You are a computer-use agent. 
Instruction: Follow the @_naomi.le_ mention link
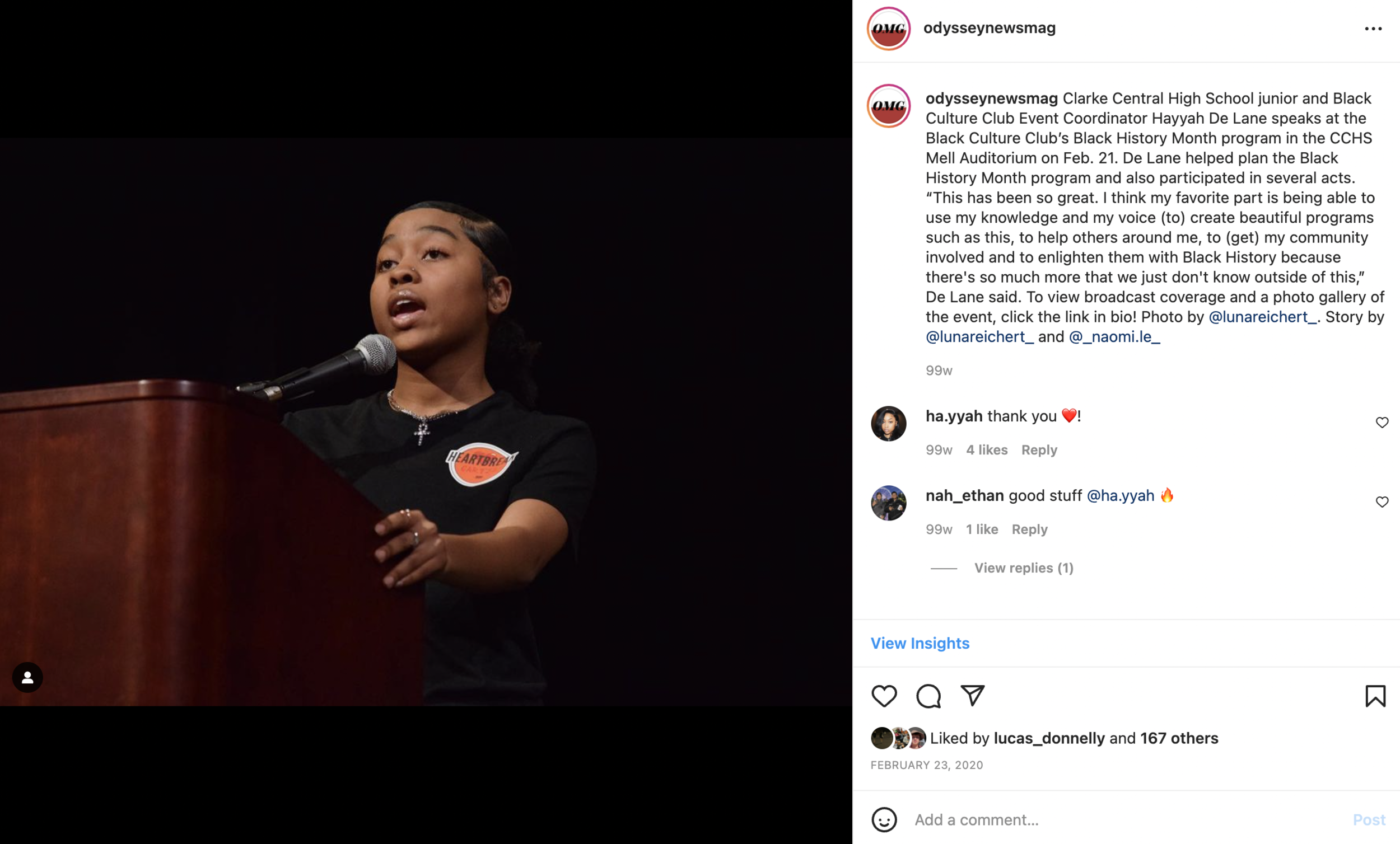(x=1114, y=337)
